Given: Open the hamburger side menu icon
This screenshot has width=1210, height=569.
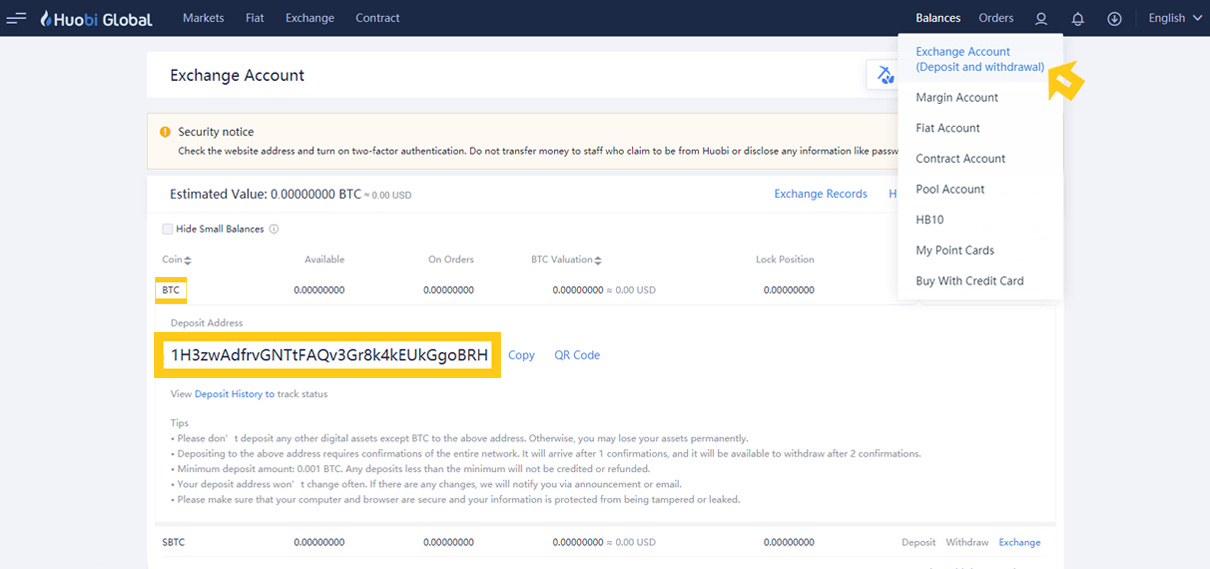Looking at the screenshot, I should (16, 18).
